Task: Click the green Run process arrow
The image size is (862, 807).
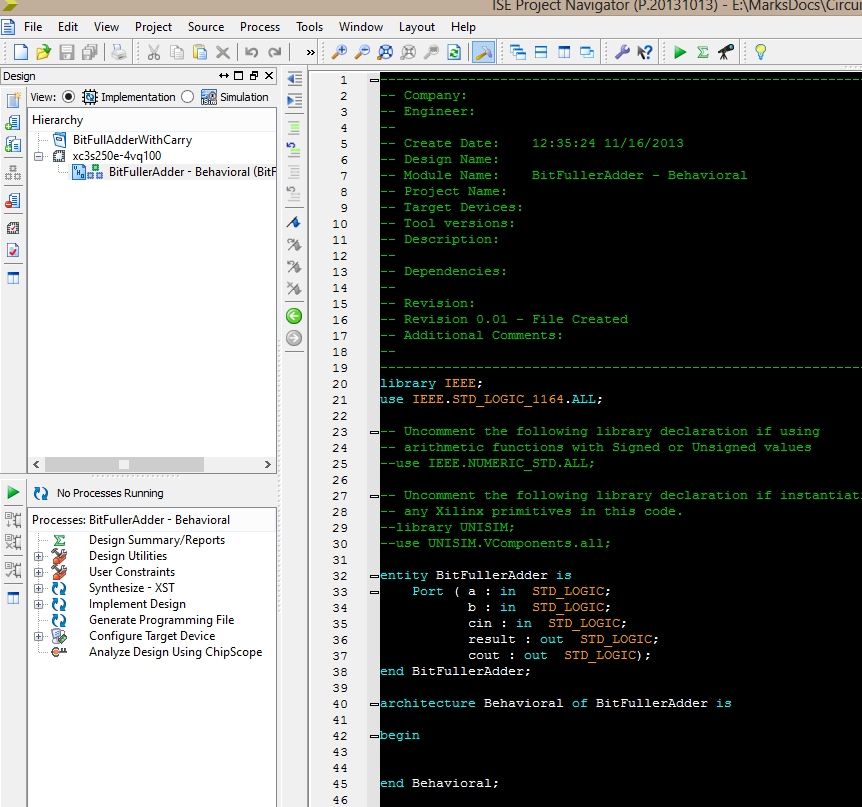Action: tap(13, 493)
